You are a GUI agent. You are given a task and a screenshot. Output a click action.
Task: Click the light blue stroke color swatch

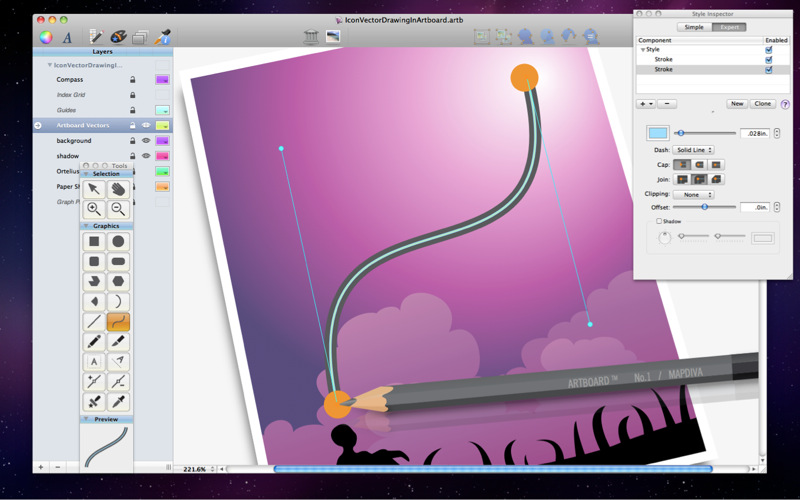(x=657, y=133)
